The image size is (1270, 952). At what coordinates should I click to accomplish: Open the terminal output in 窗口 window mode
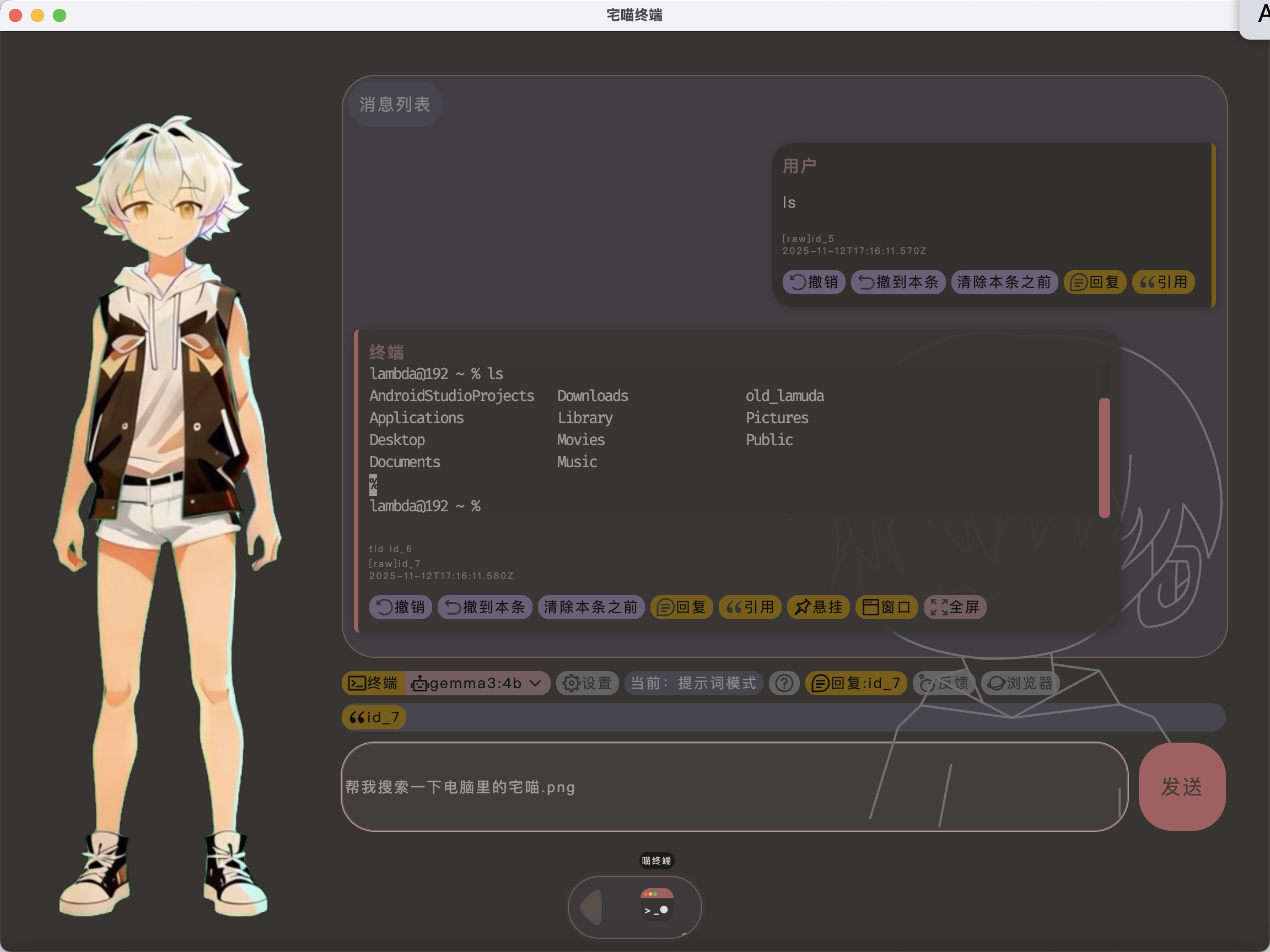coord(886,607)
